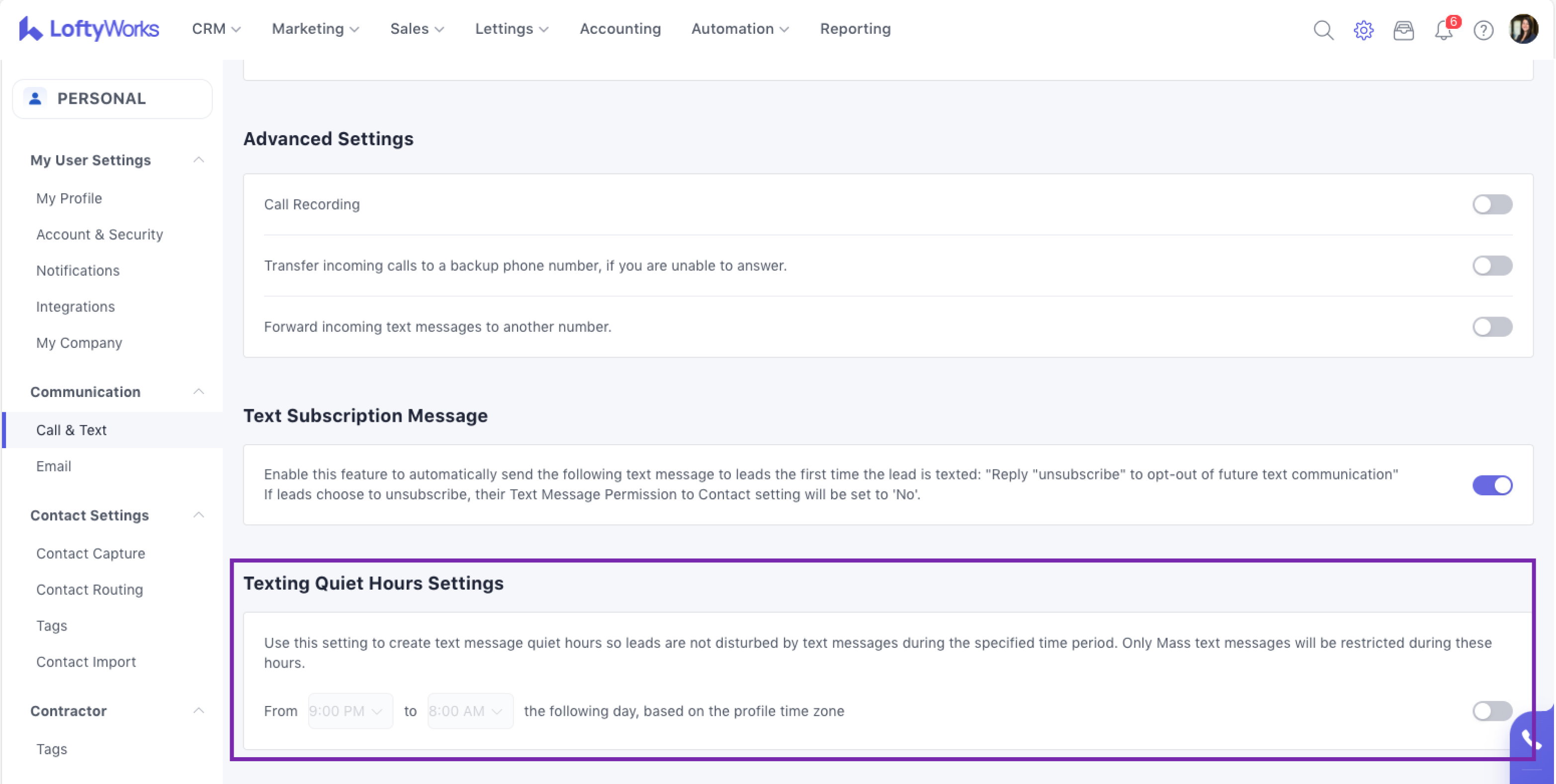Enable the Call Recording toggle

point(1491,205)
